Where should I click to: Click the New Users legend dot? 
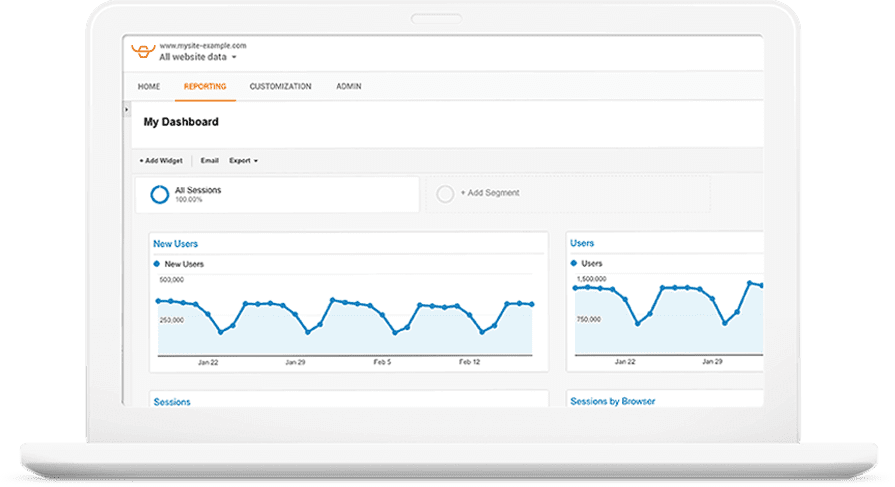tap(156, 264)
